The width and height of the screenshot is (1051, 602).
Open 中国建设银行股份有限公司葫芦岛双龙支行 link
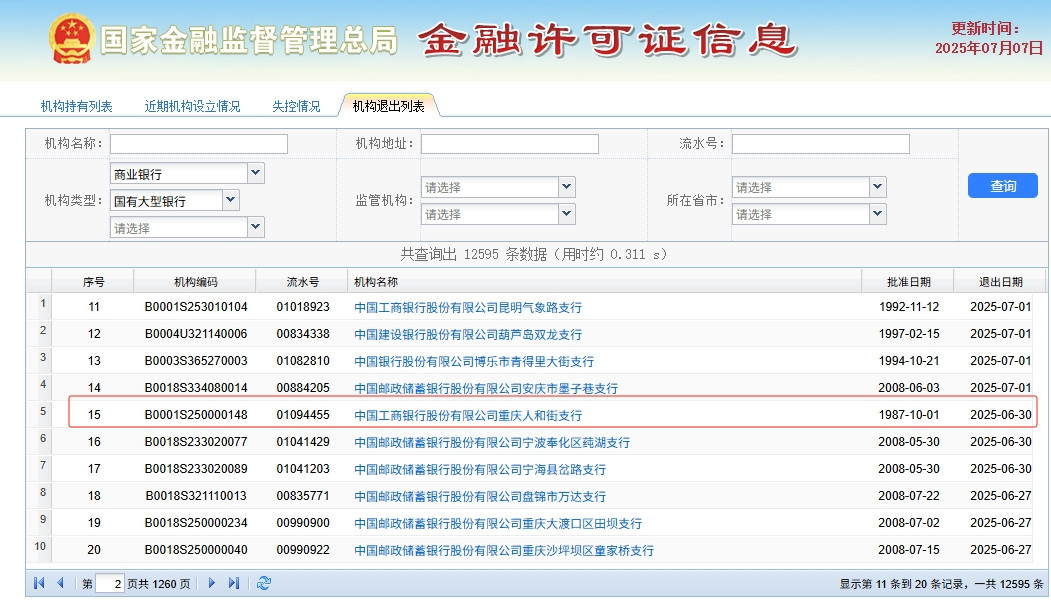click(468, 335)
